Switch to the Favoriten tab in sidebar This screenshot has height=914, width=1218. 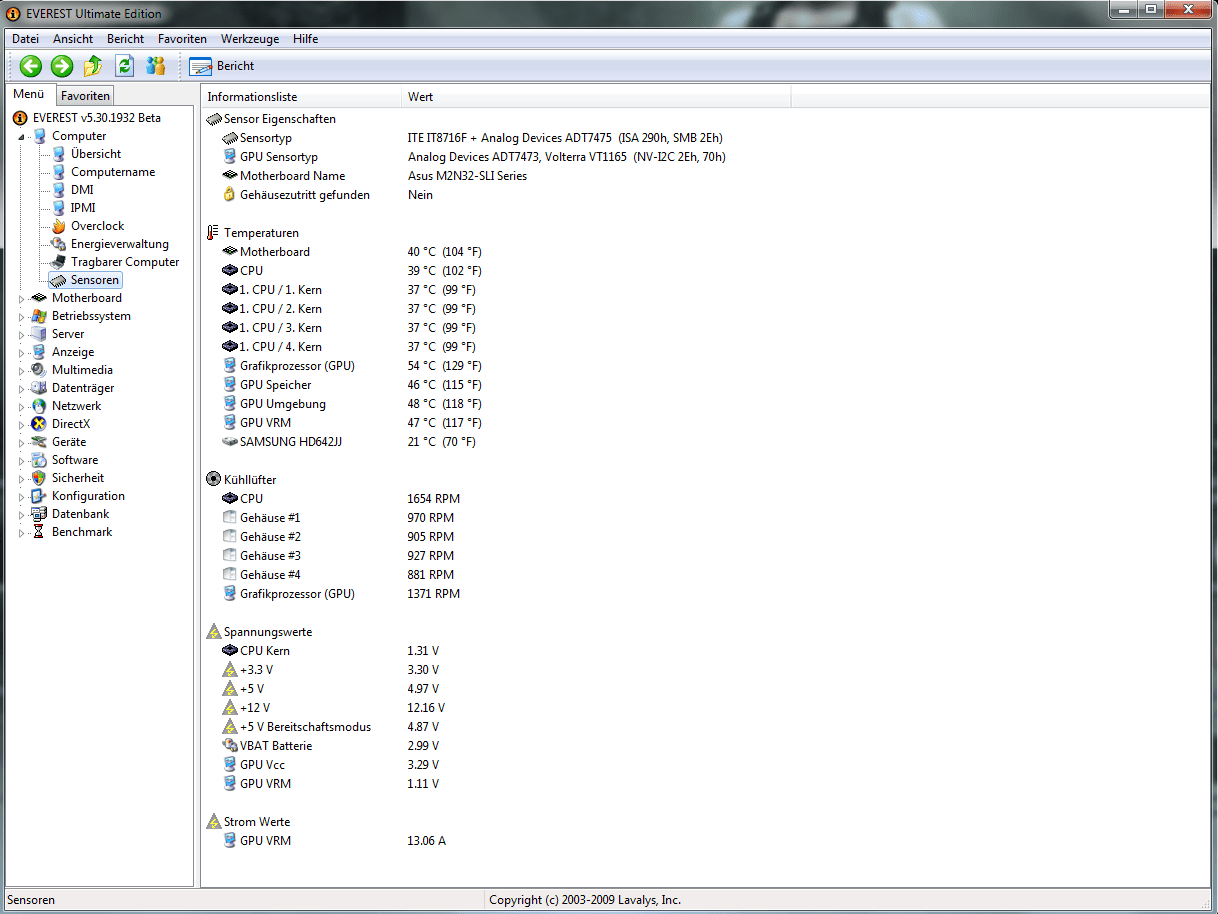(x=85, y=96)
